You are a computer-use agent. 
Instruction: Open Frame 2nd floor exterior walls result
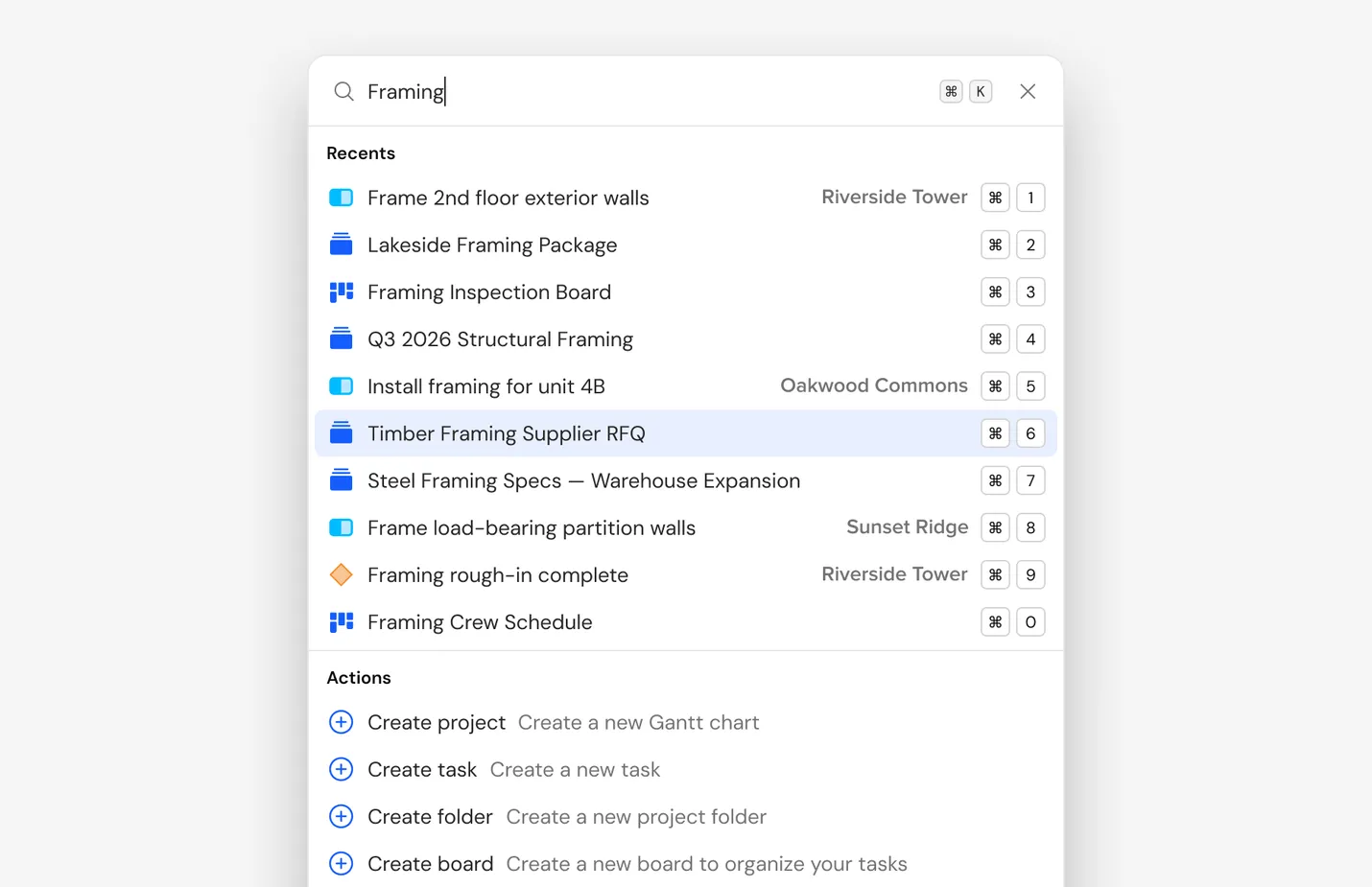tap(686, 198)
